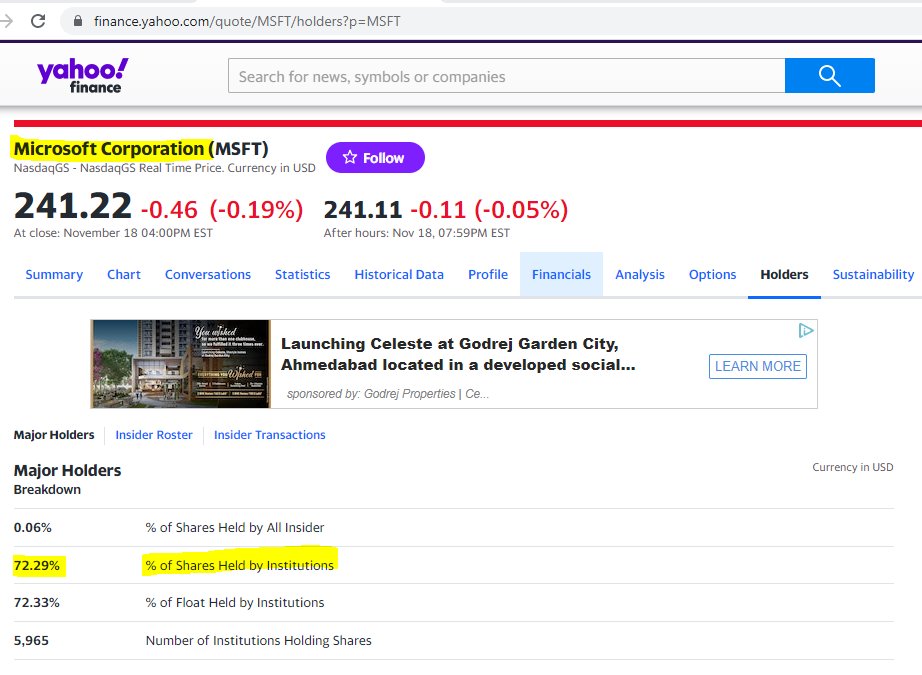Open the Options tab

pyautogui.click(x=712, y=275)
